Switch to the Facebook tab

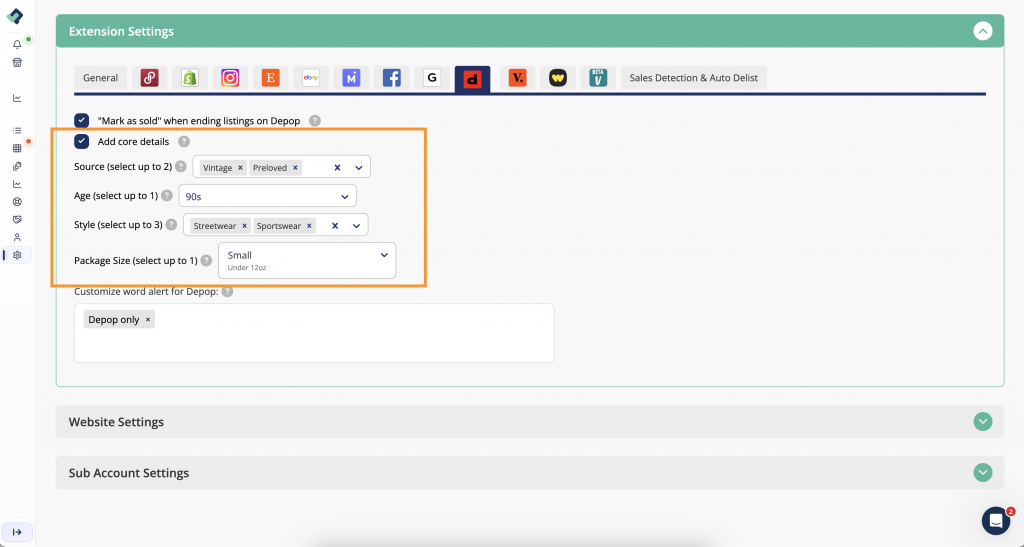pos(392,78)
